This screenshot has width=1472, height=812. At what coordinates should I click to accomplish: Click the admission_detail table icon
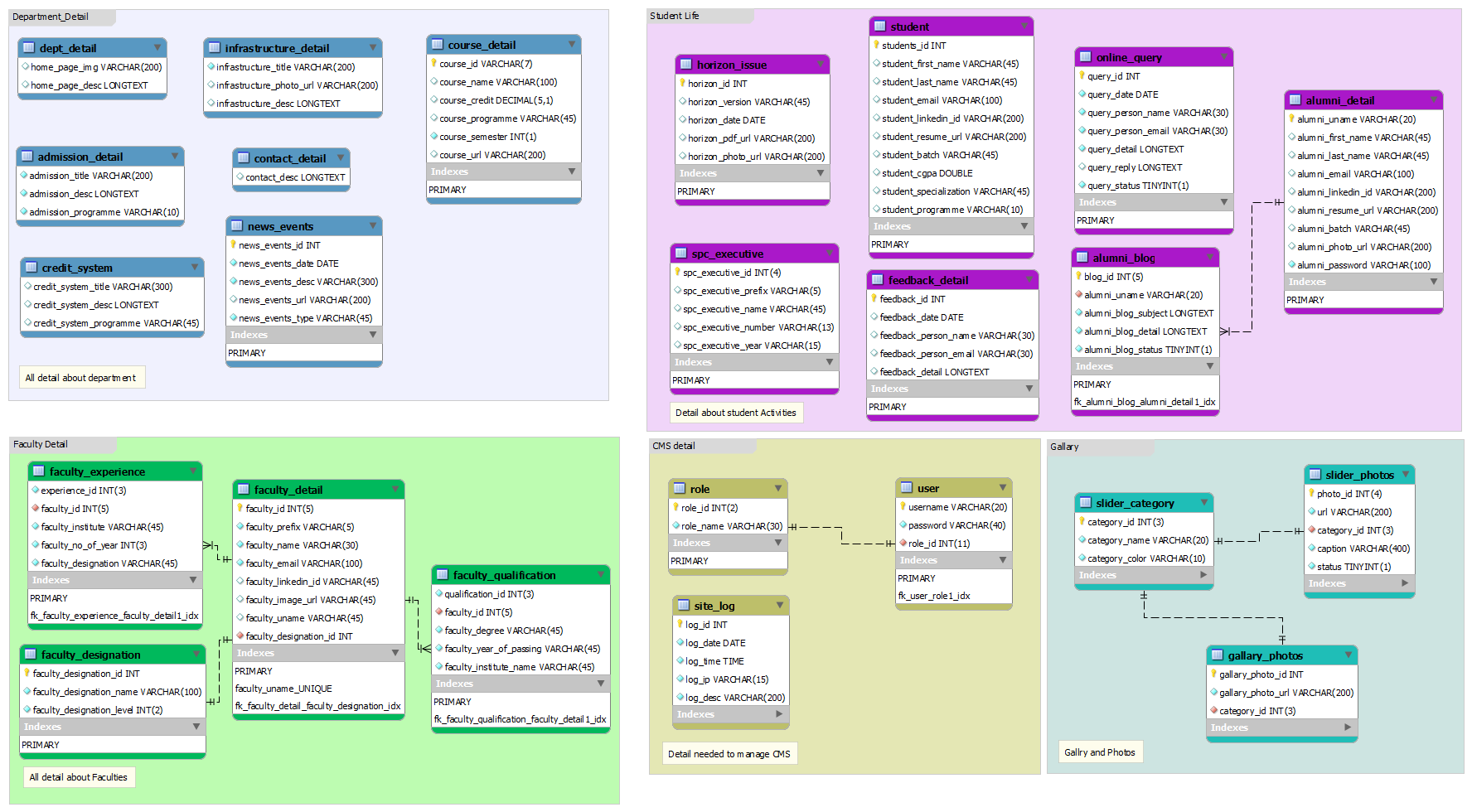[27, 157]
